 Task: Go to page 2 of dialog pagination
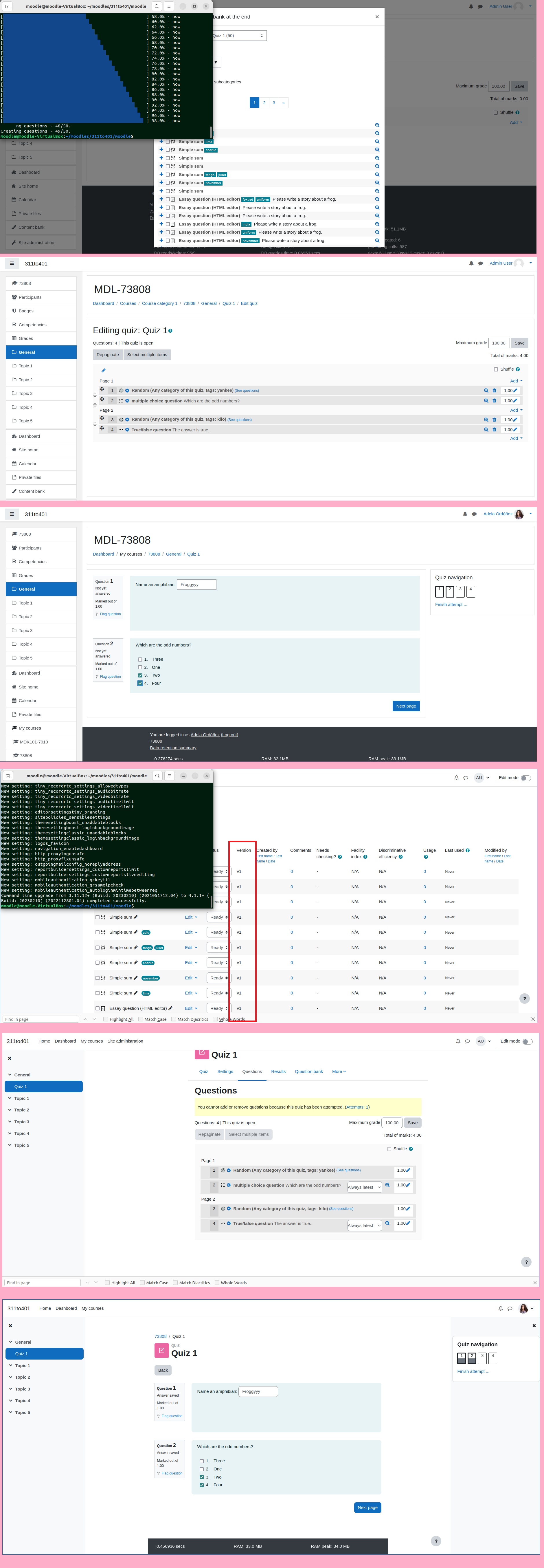264,103
